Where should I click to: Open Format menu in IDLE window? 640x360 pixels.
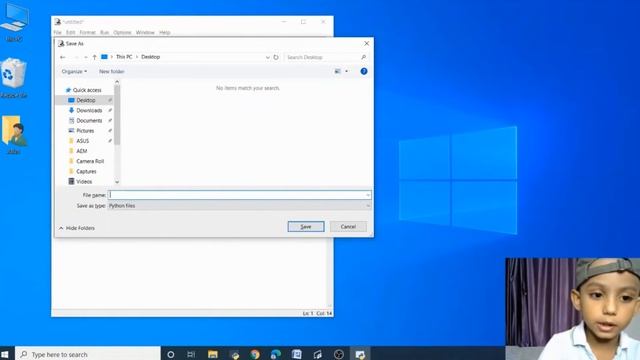click(87, 32)
